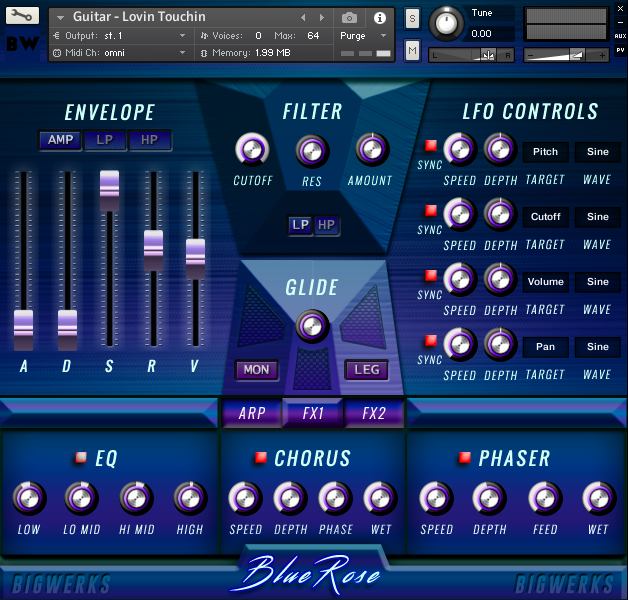This screenshot has width=628, height=600.
Task: Go to previous preset arrow
Action: tap(303, 18)
